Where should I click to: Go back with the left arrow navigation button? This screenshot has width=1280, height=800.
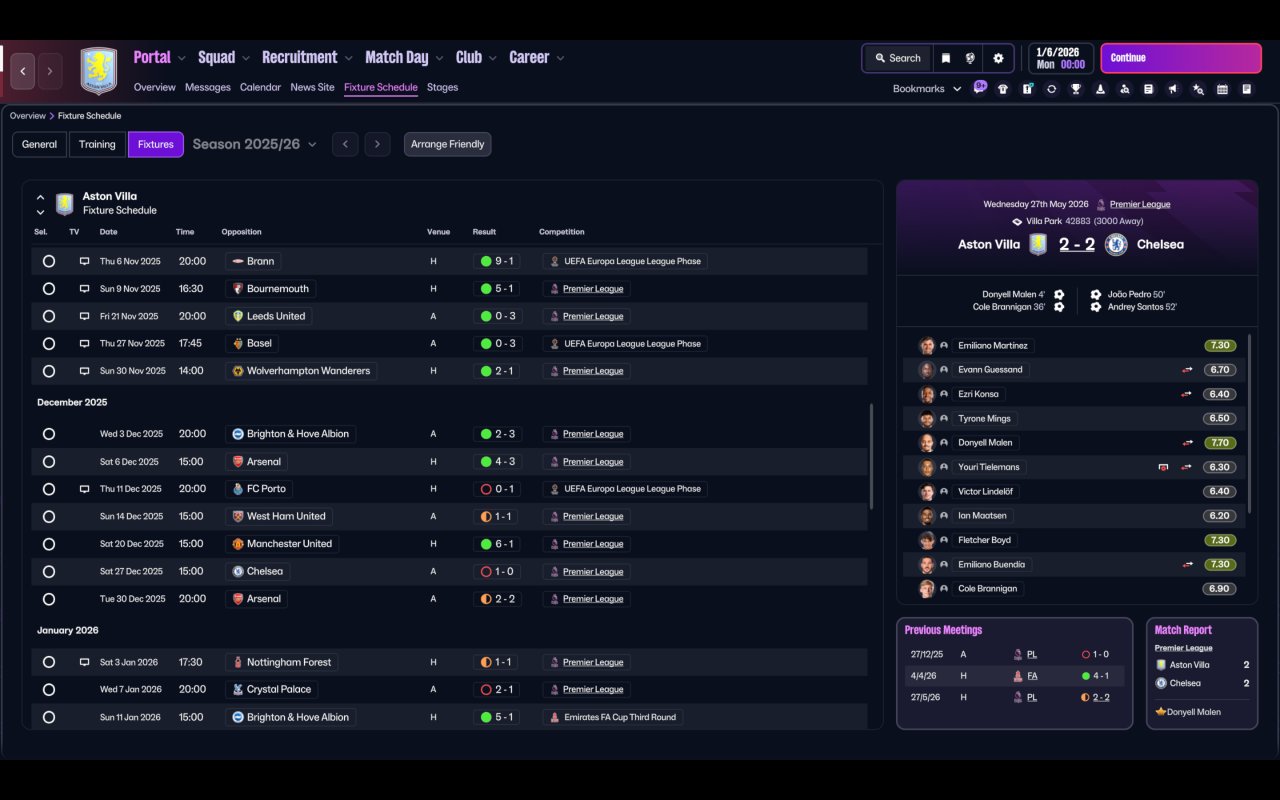point(23,71)
